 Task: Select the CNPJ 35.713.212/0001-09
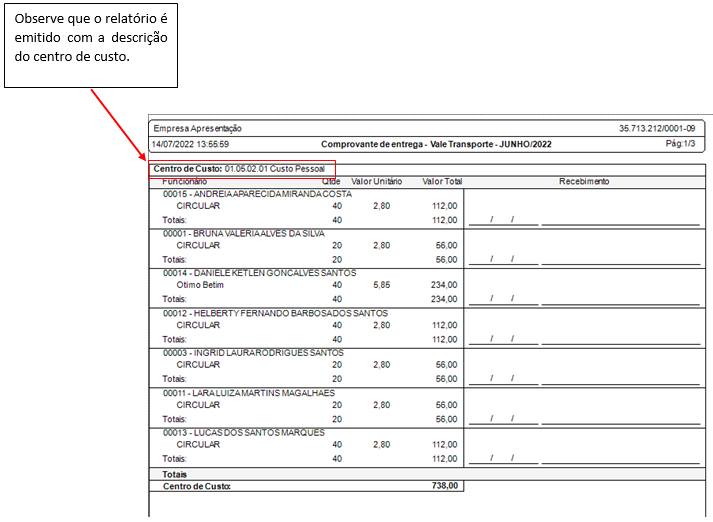pyautogui.click(x=657, y=129)
